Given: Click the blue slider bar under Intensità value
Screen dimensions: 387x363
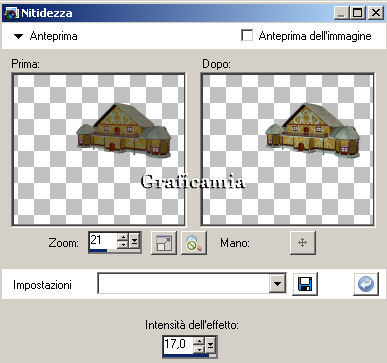Looking at the screenshot, I should [x=186, y=355].
